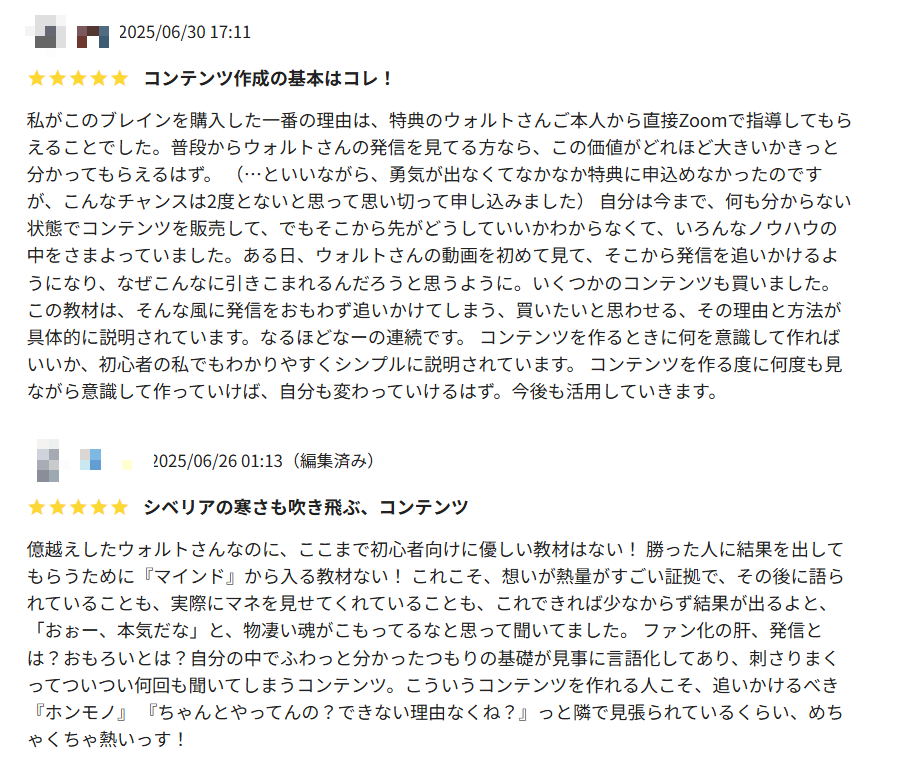The width and height of the screenshot is (900, 778).
Task: Click the first star of the top review
Action: point(37,78)
